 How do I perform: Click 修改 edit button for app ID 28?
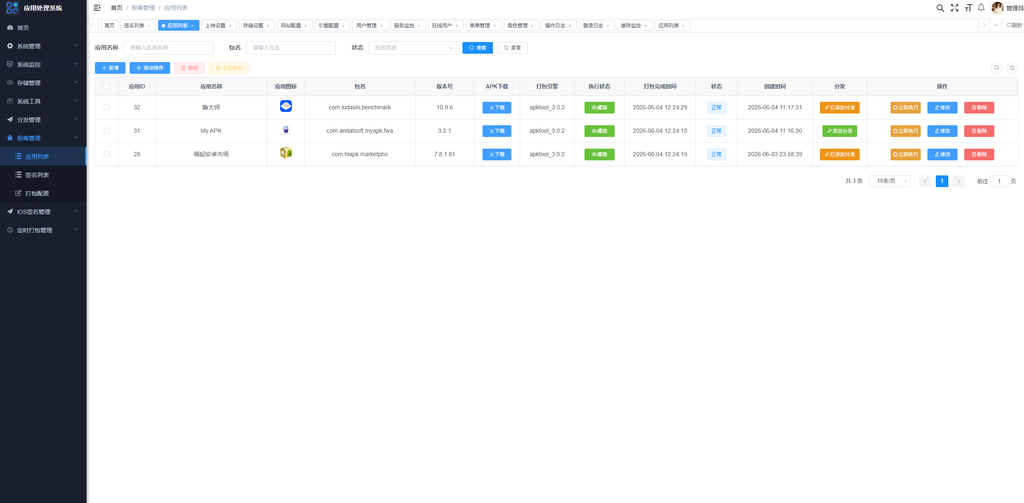coord(942,154)
